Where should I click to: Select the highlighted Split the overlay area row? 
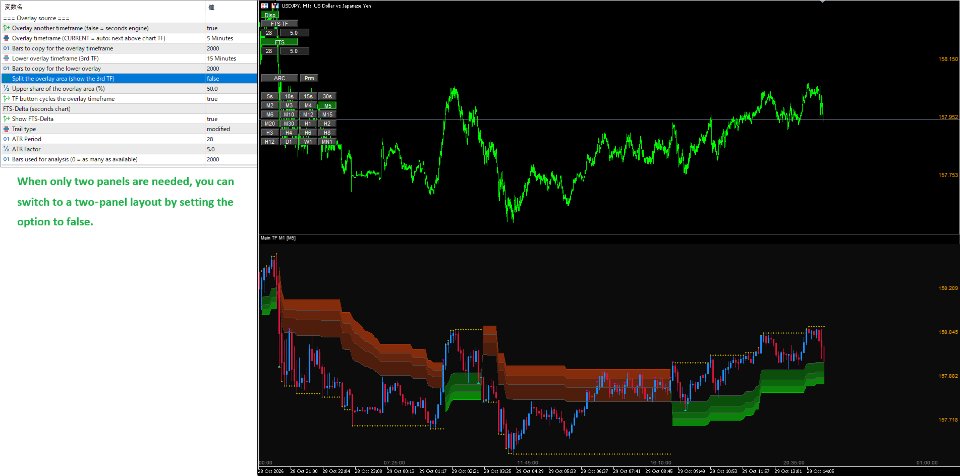pos(129,78)
